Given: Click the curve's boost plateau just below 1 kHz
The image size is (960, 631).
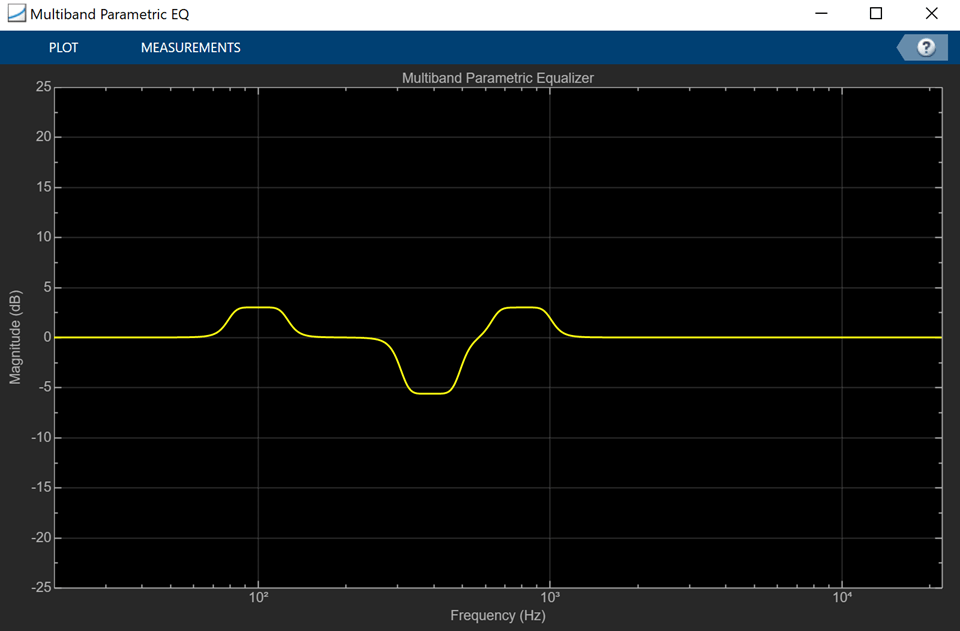Looking at the screenshot, I should [522, 307].
